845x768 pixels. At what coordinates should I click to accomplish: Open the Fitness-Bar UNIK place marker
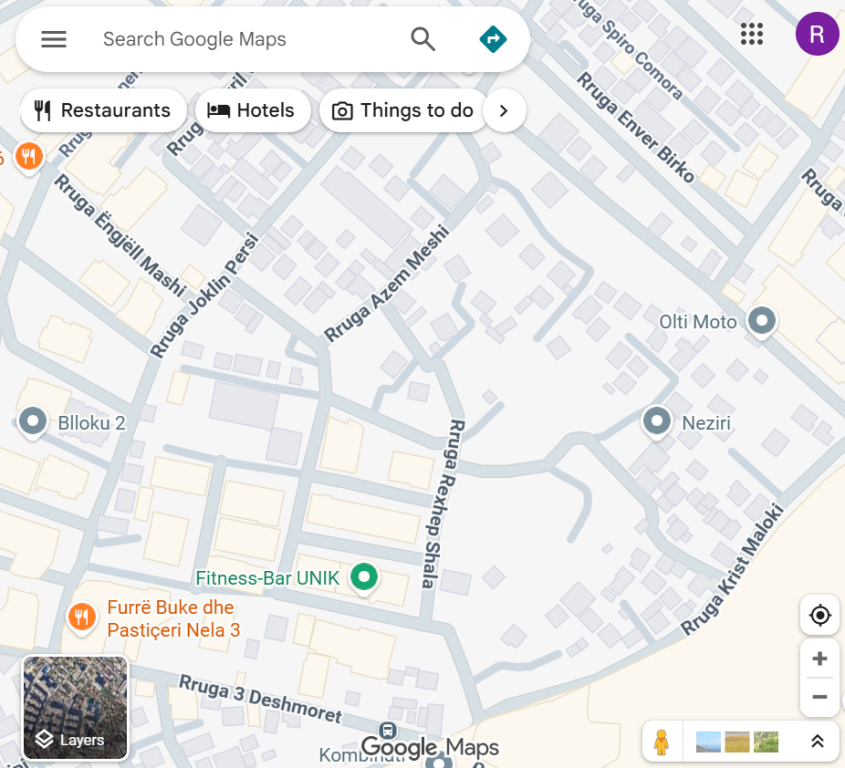366,577
